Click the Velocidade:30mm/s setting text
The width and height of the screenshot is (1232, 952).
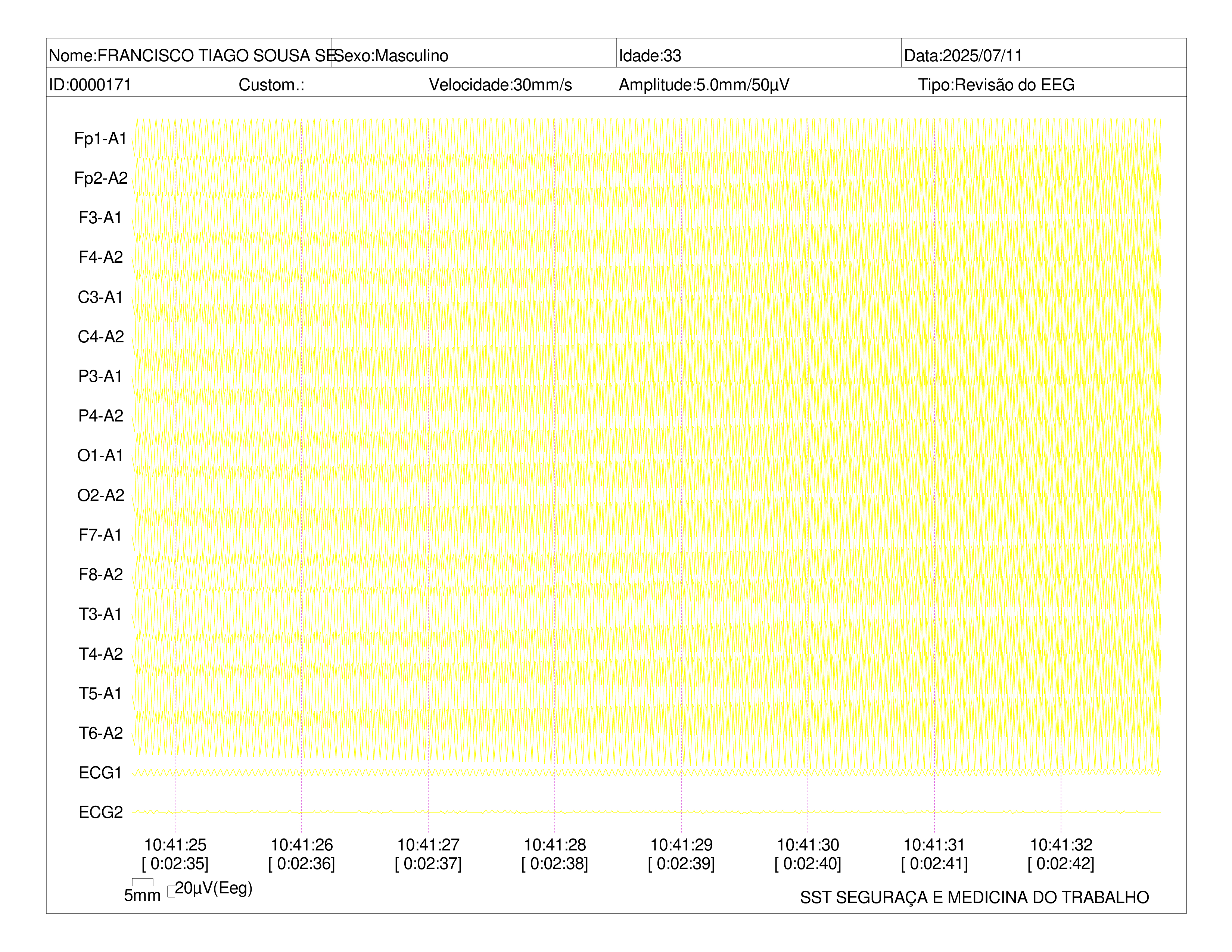[x=500, y=85]
